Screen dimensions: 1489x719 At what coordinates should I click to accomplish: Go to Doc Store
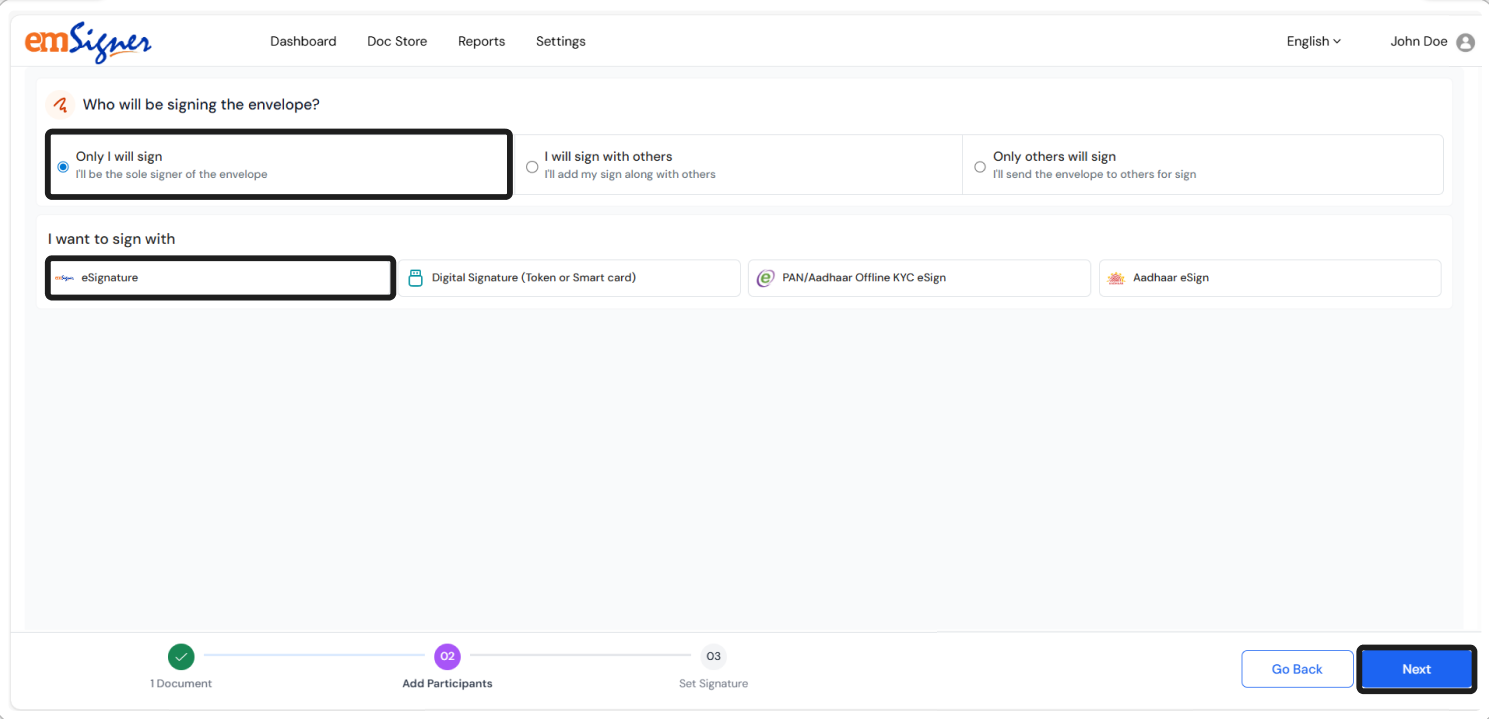coord(397,42)
